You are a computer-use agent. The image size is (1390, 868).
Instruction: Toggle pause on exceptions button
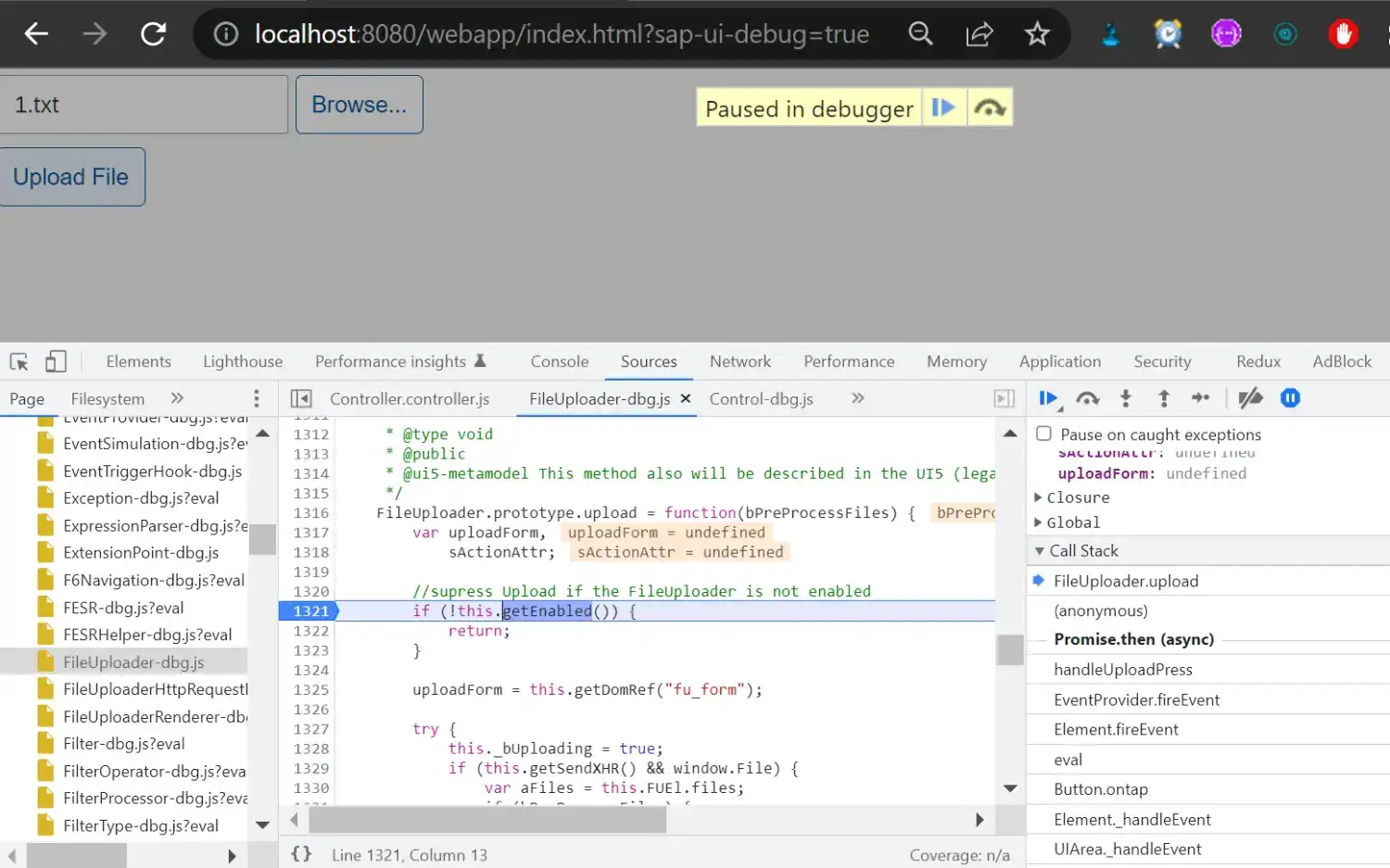pyautogui.click(x=1290, y=398)
